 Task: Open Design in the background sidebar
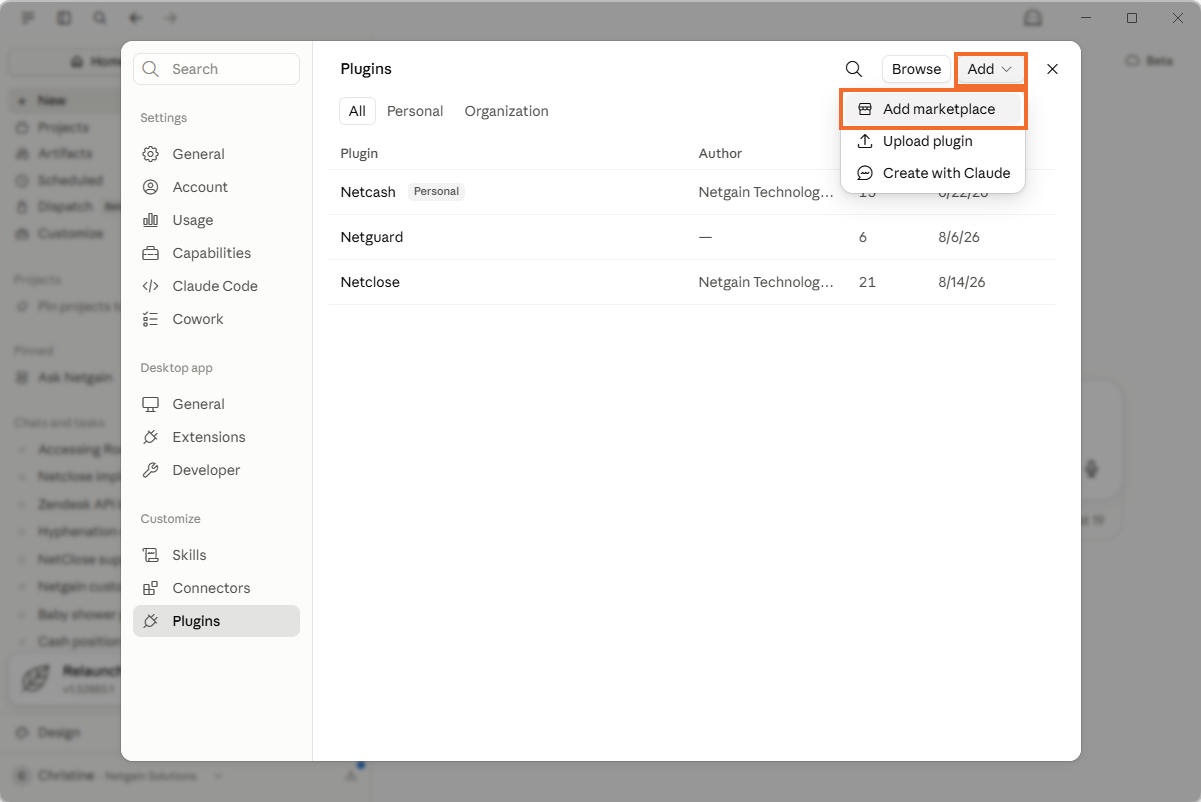coord(59,732)
